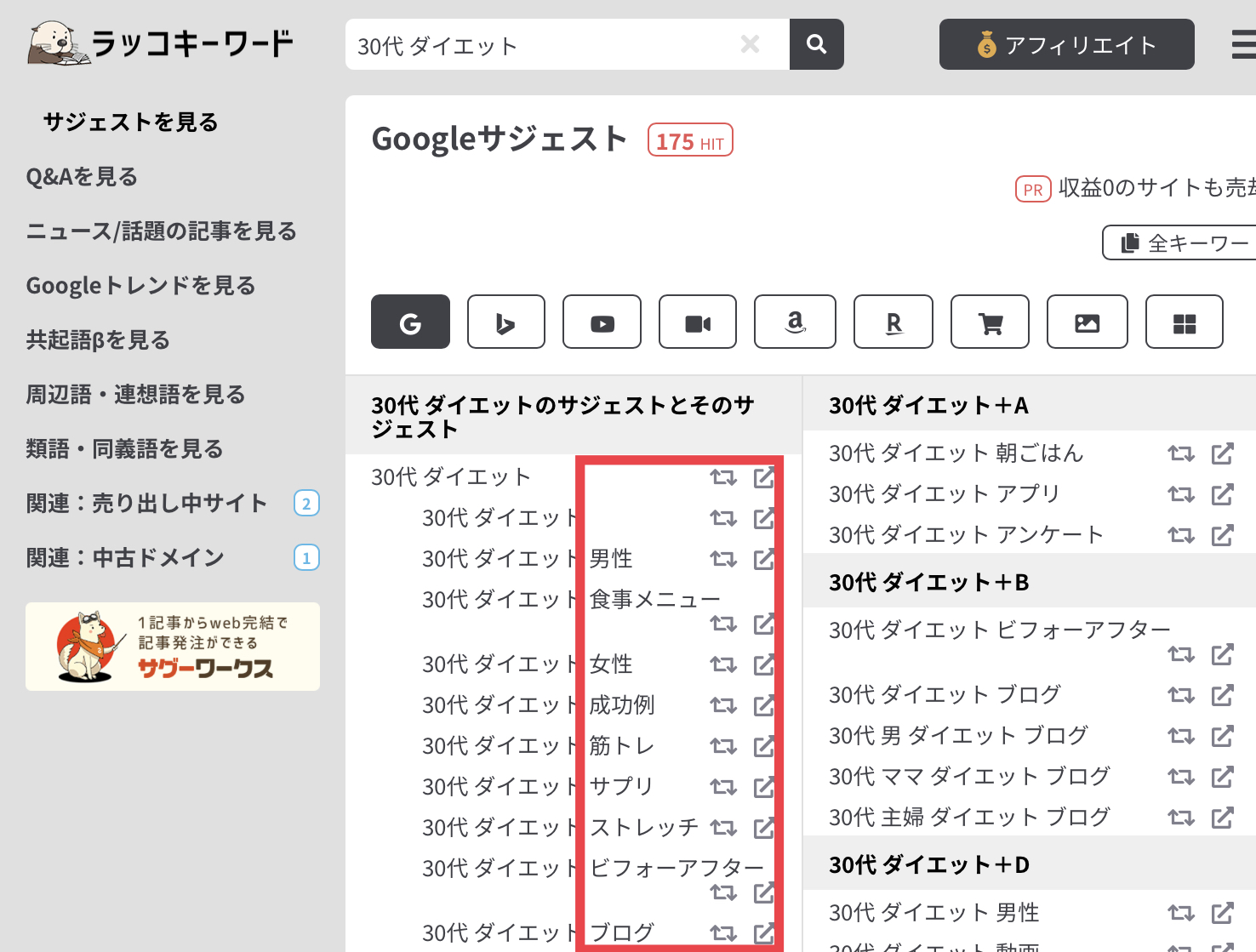Click the external-link icon beside アンケート
The height and width of the screenshot is (952, 1256).
[x=1223, y=535]
